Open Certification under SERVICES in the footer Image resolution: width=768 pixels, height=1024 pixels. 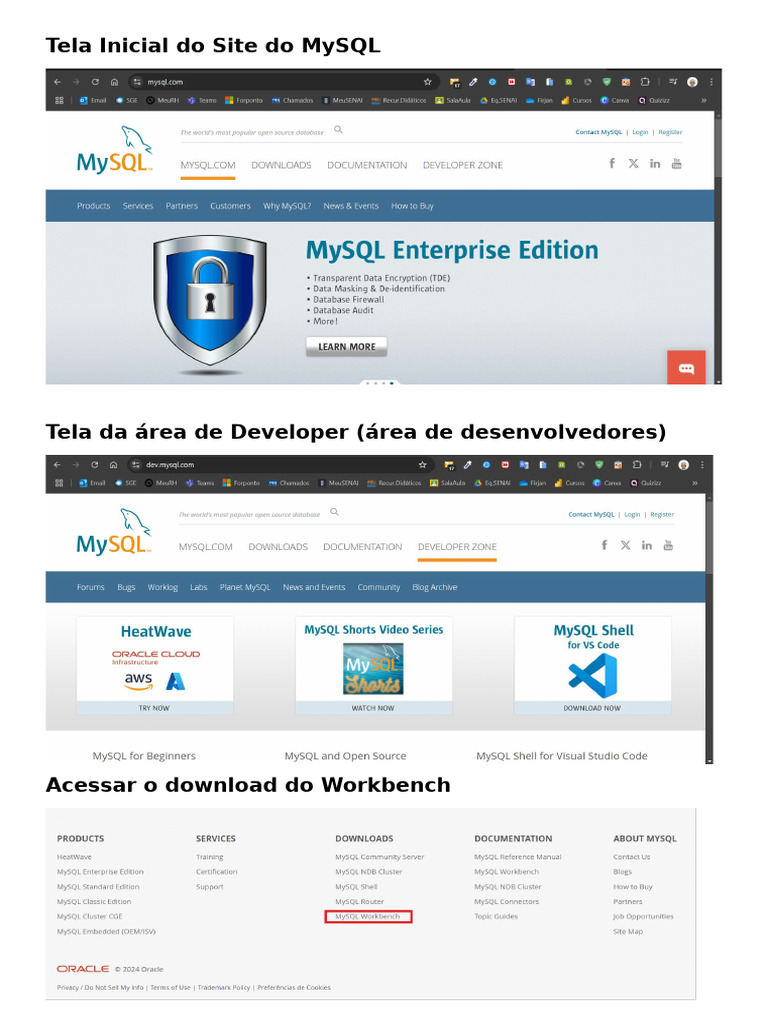click(217, 872)
